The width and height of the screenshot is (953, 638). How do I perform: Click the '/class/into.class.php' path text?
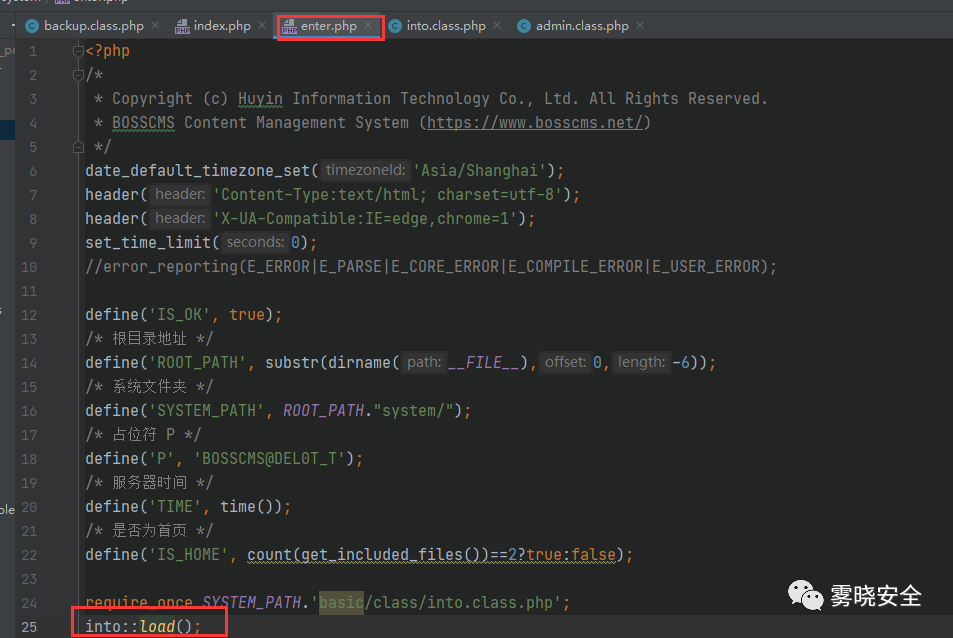coord(463,603)
